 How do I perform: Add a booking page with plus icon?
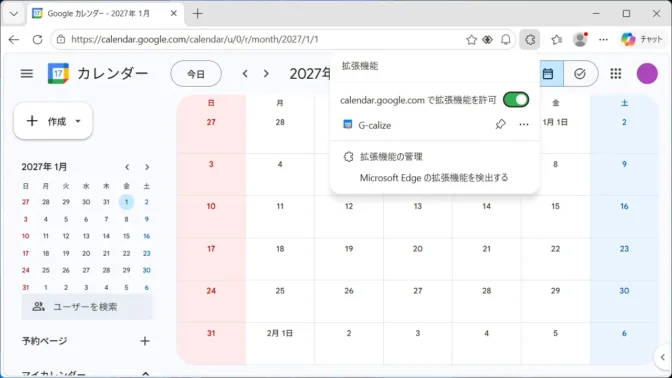(x=145, y=341)
